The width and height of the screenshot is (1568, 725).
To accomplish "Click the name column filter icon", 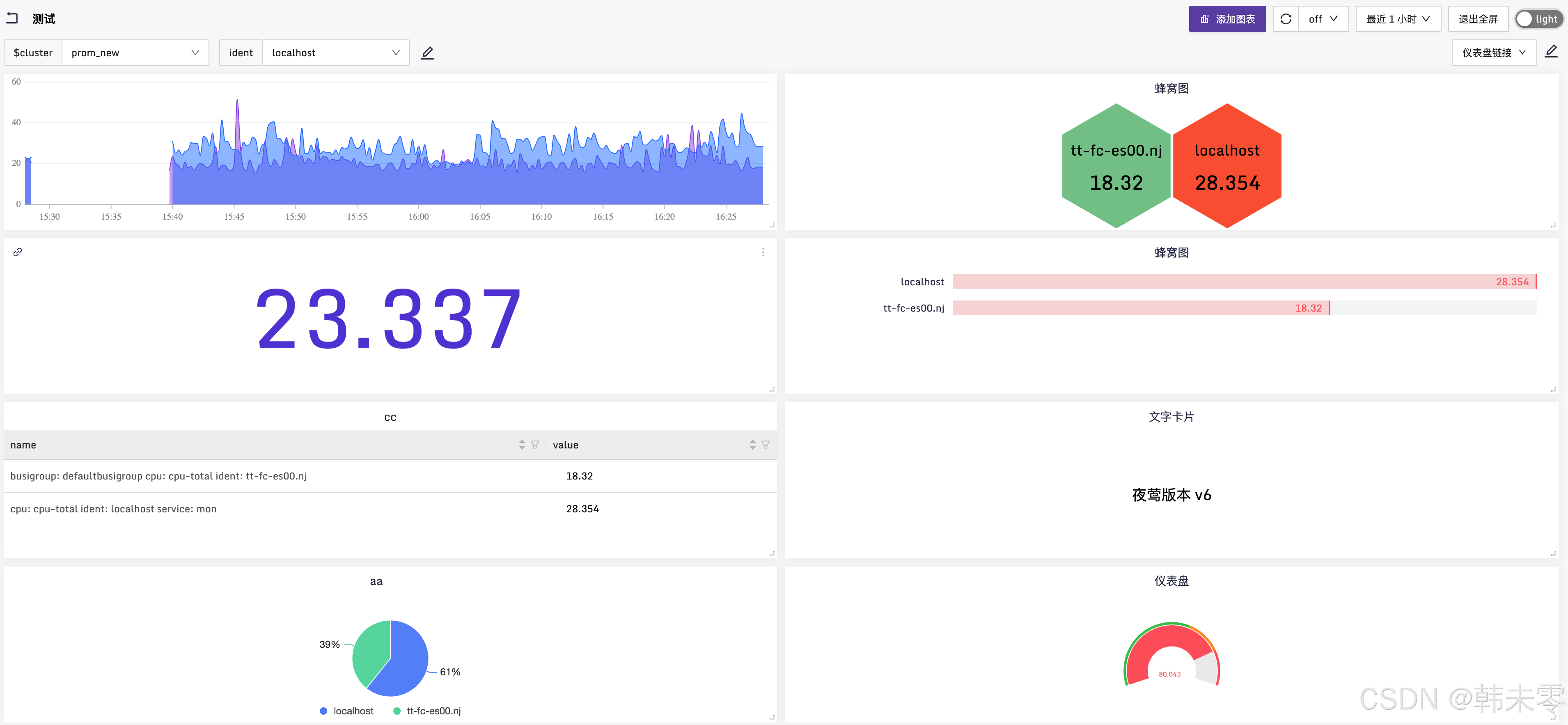I will click(x=534, y=445).
